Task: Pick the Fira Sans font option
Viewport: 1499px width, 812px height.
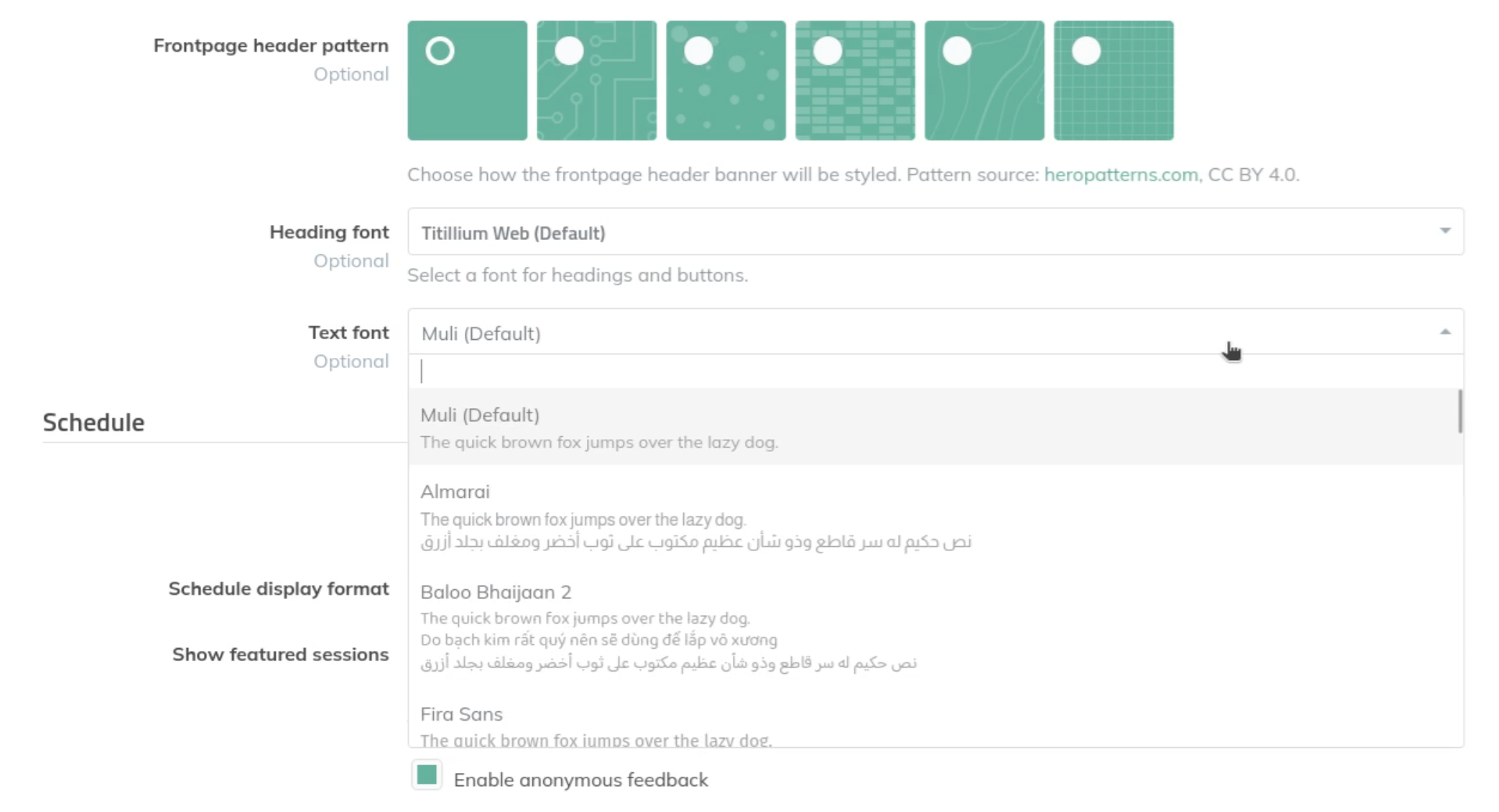Action: point(933,724)
